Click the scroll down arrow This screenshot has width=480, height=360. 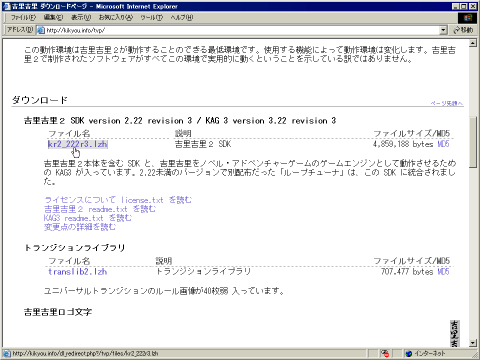[473, 343]
